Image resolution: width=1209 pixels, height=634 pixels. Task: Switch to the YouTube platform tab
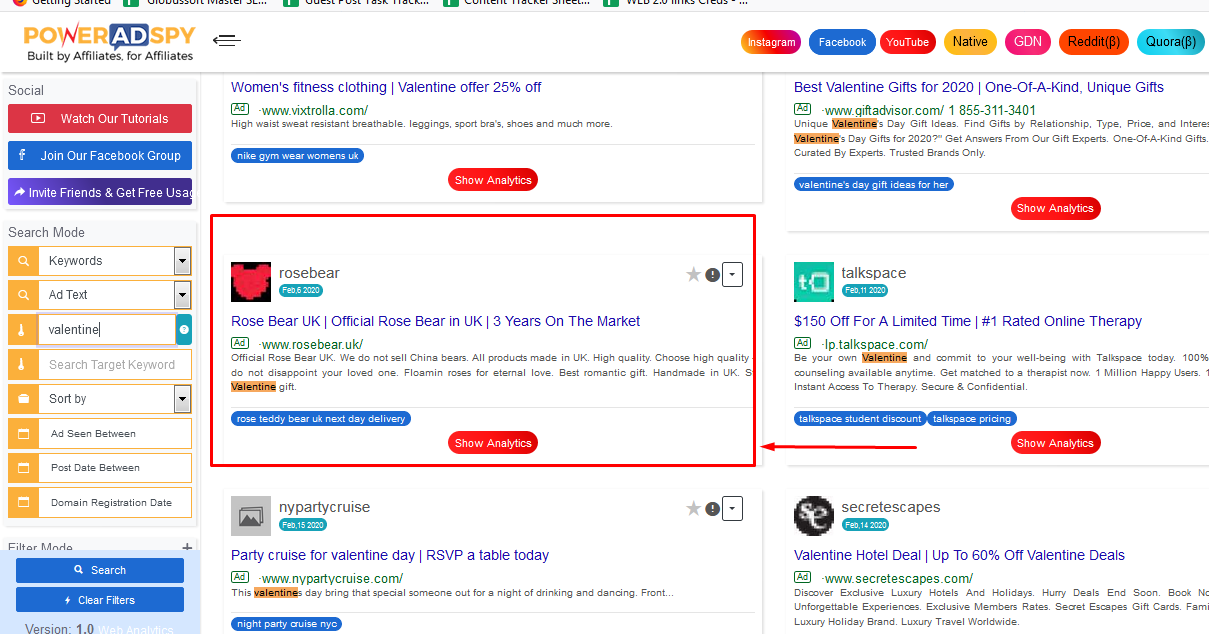click(907, 42)
